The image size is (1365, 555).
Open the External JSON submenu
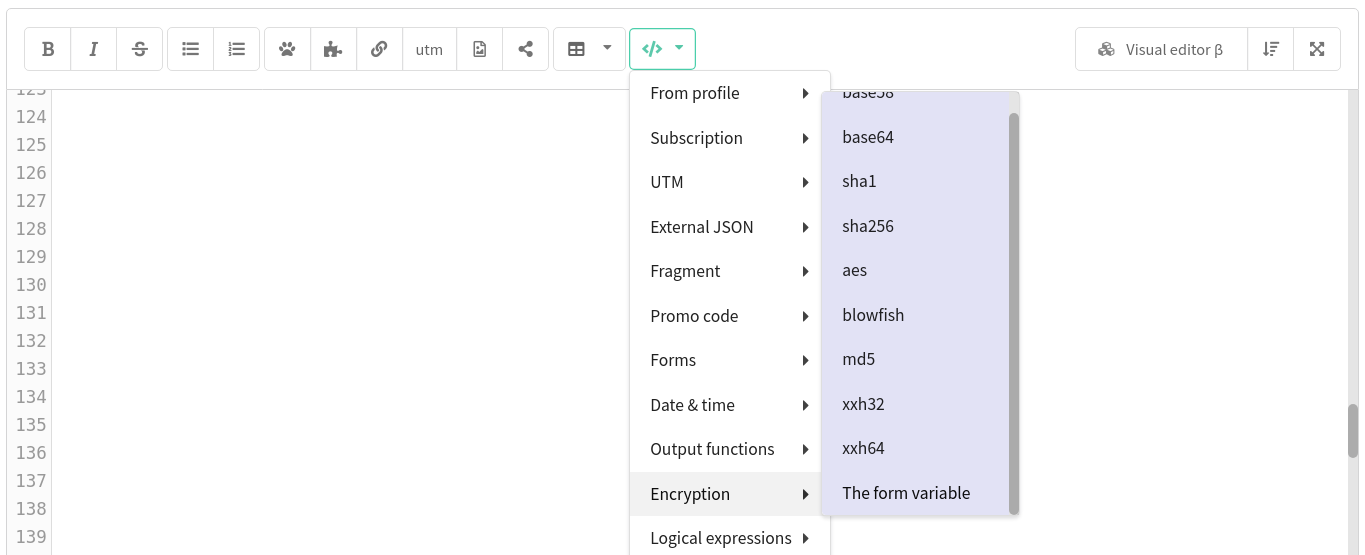[x=730, y=227]
